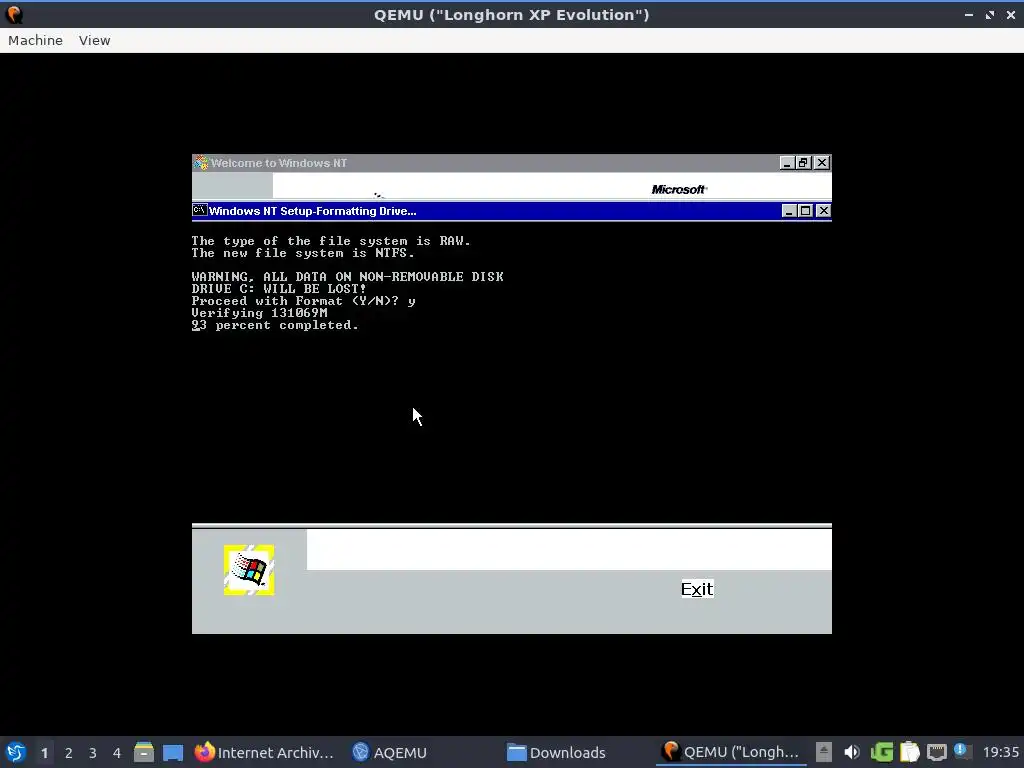Minimize the Welcome to Windows NT window
Image resolution: width=1024 pixels, height=768 pixels.
coord(787,163)
